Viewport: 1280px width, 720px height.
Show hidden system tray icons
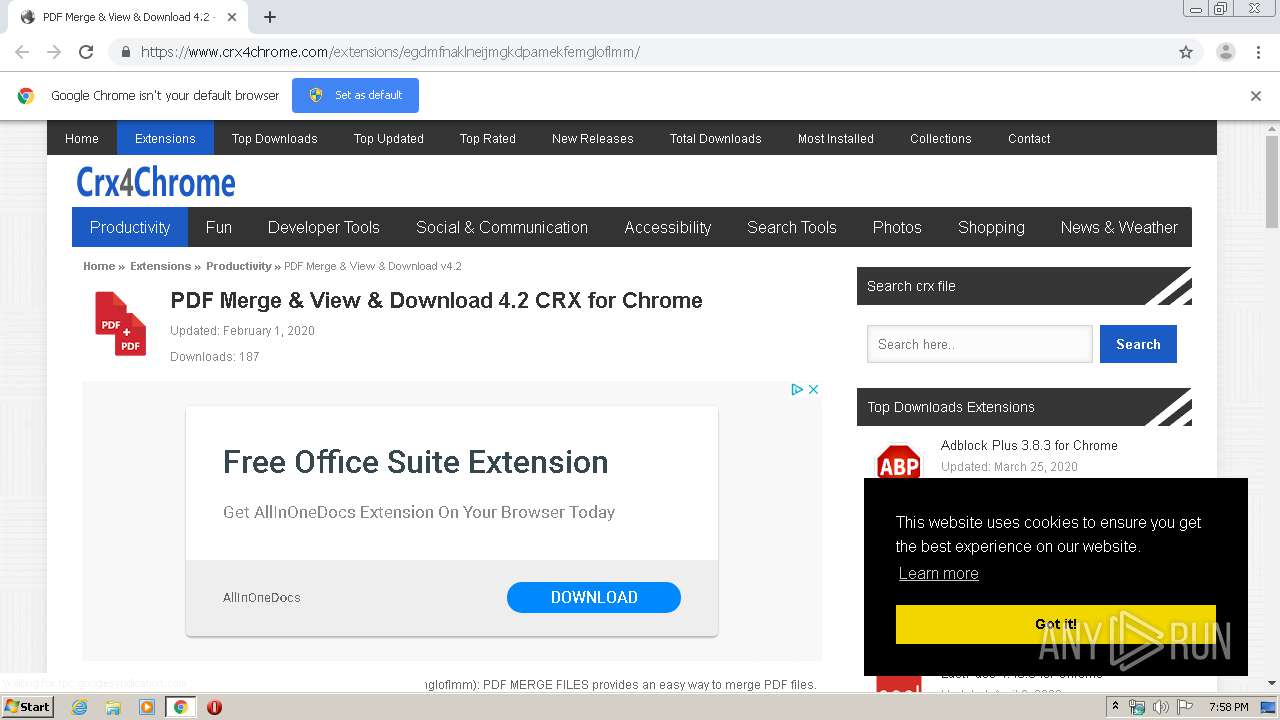1115,707
